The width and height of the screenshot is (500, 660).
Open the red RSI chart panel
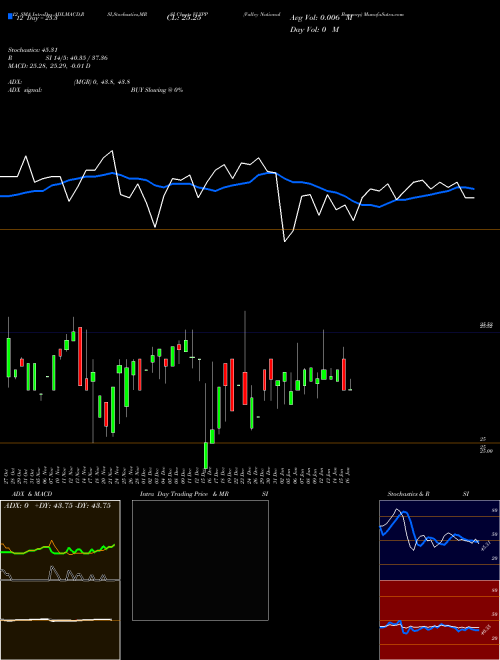pos(439,620)
